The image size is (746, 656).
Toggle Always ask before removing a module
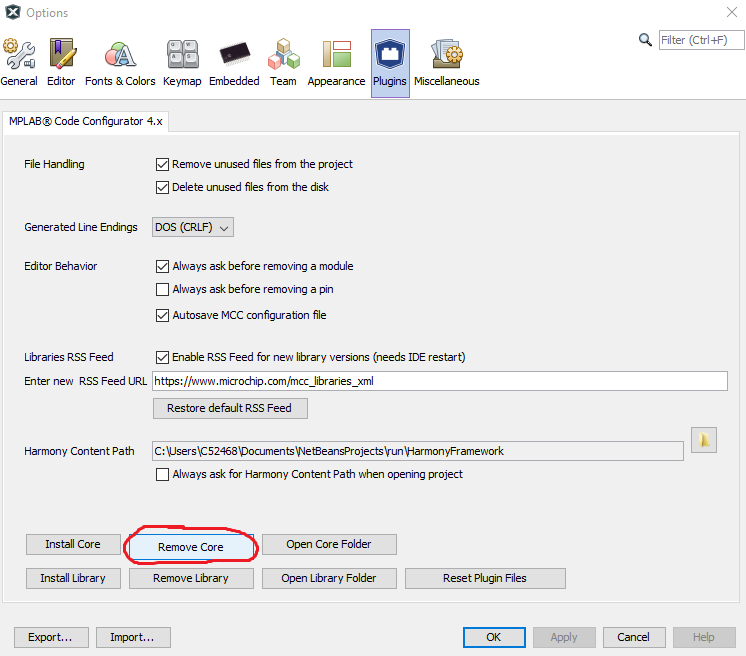pos(162,266)
